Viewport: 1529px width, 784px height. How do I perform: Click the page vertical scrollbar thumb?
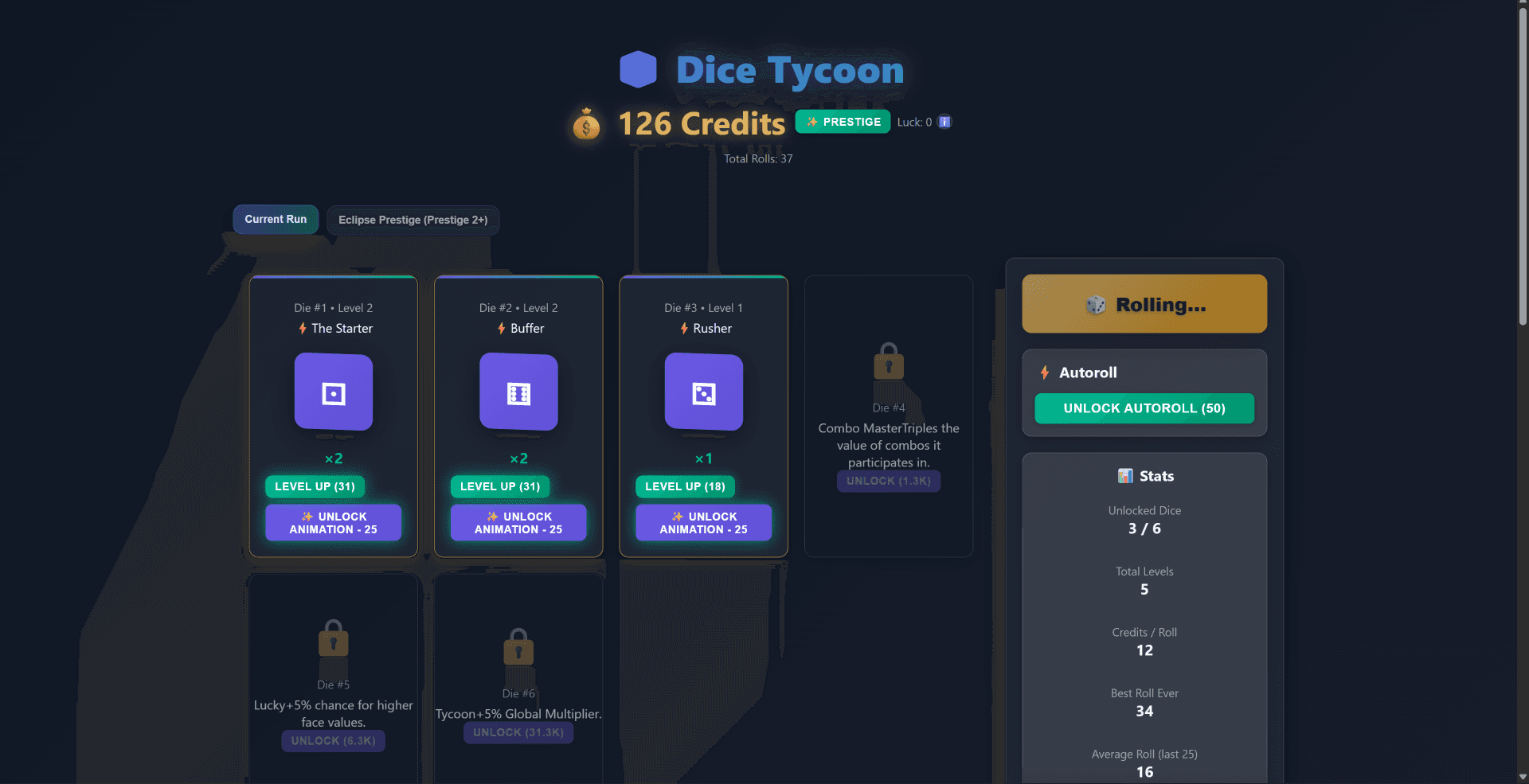pyautogui.click(x=1523, y=167)
